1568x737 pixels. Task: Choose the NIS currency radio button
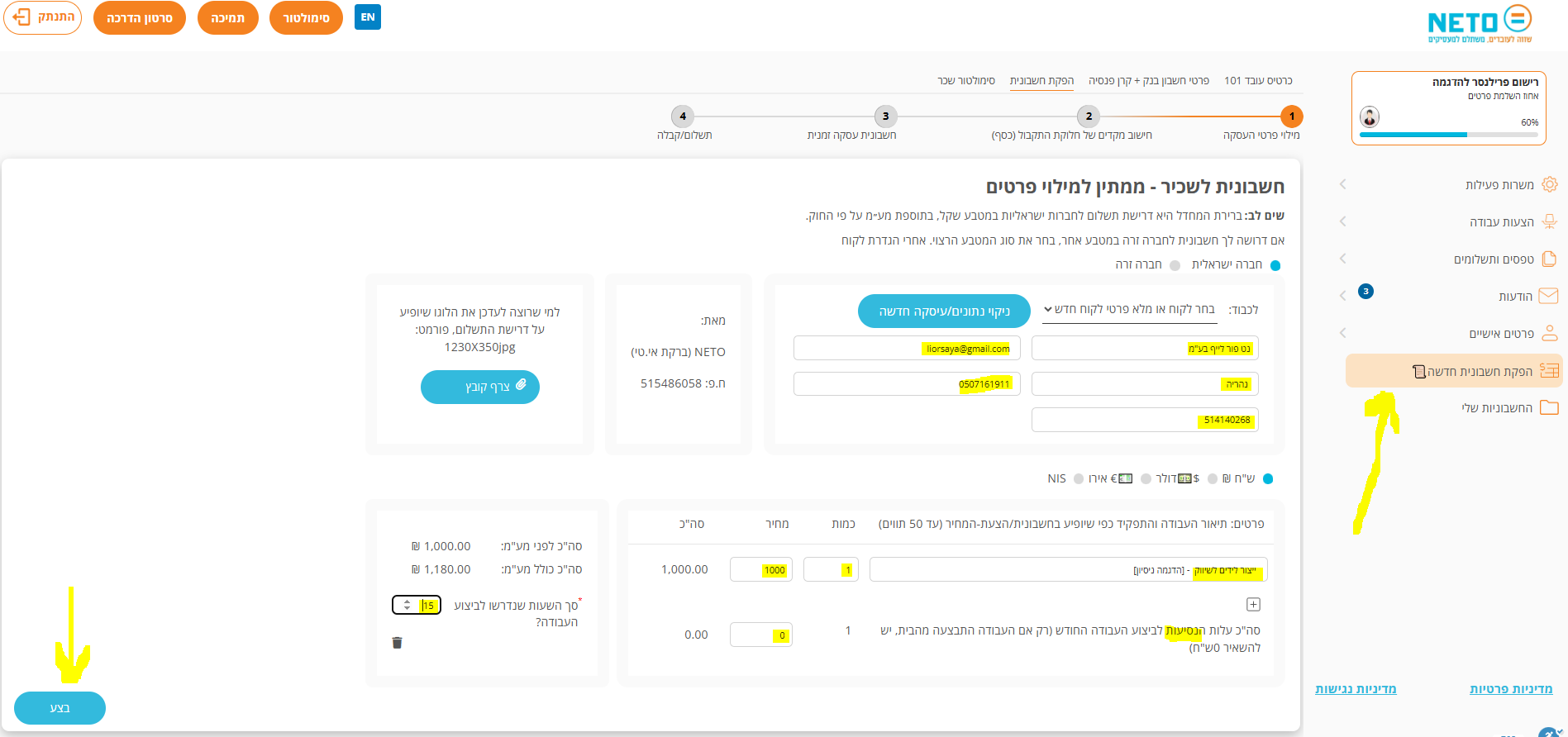point(1078,478)
